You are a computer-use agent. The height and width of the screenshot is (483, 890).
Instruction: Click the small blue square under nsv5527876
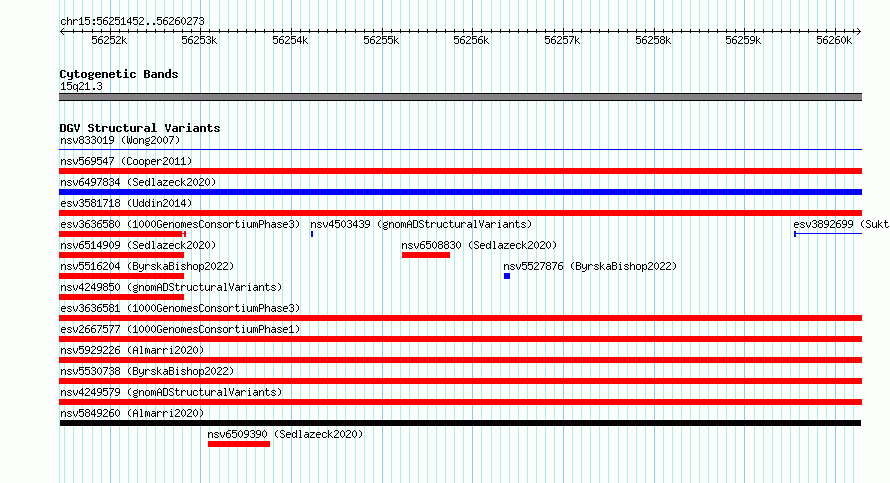pyautogui.click(x=507, y=276)
